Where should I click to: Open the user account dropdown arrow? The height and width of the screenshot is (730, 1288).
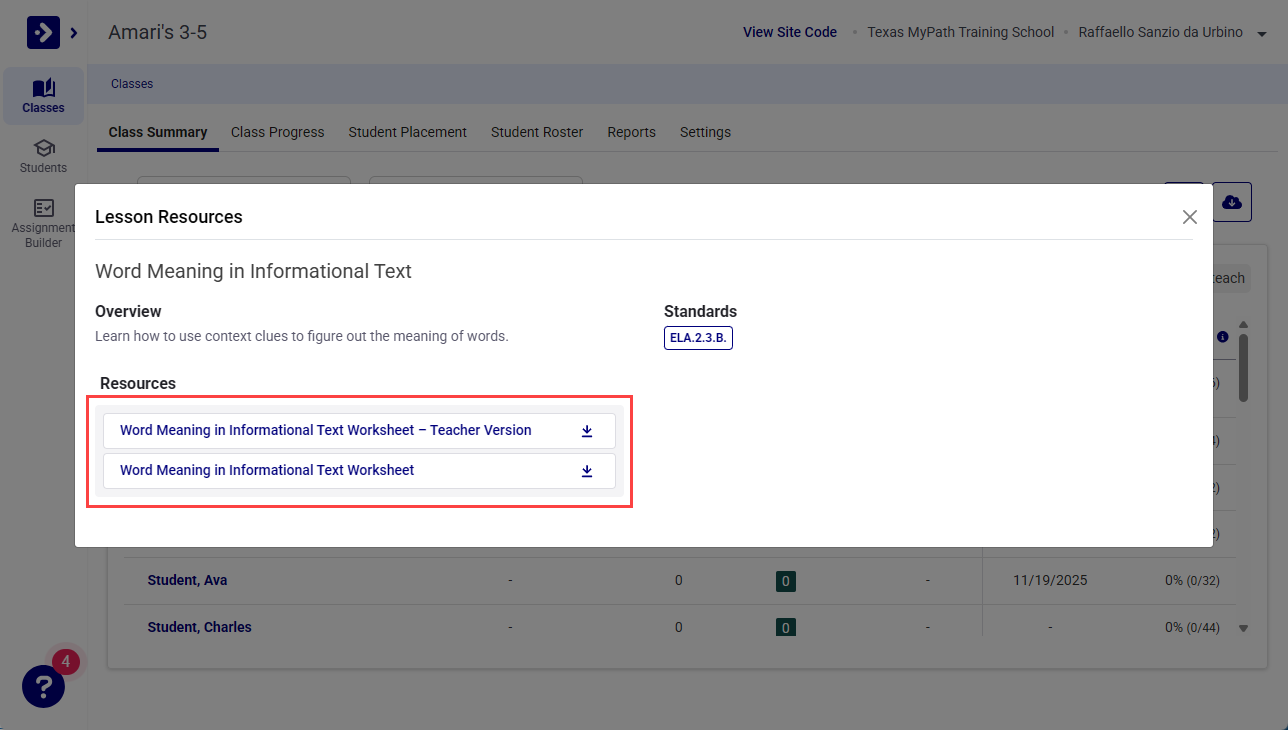[x=1261, y=33]
